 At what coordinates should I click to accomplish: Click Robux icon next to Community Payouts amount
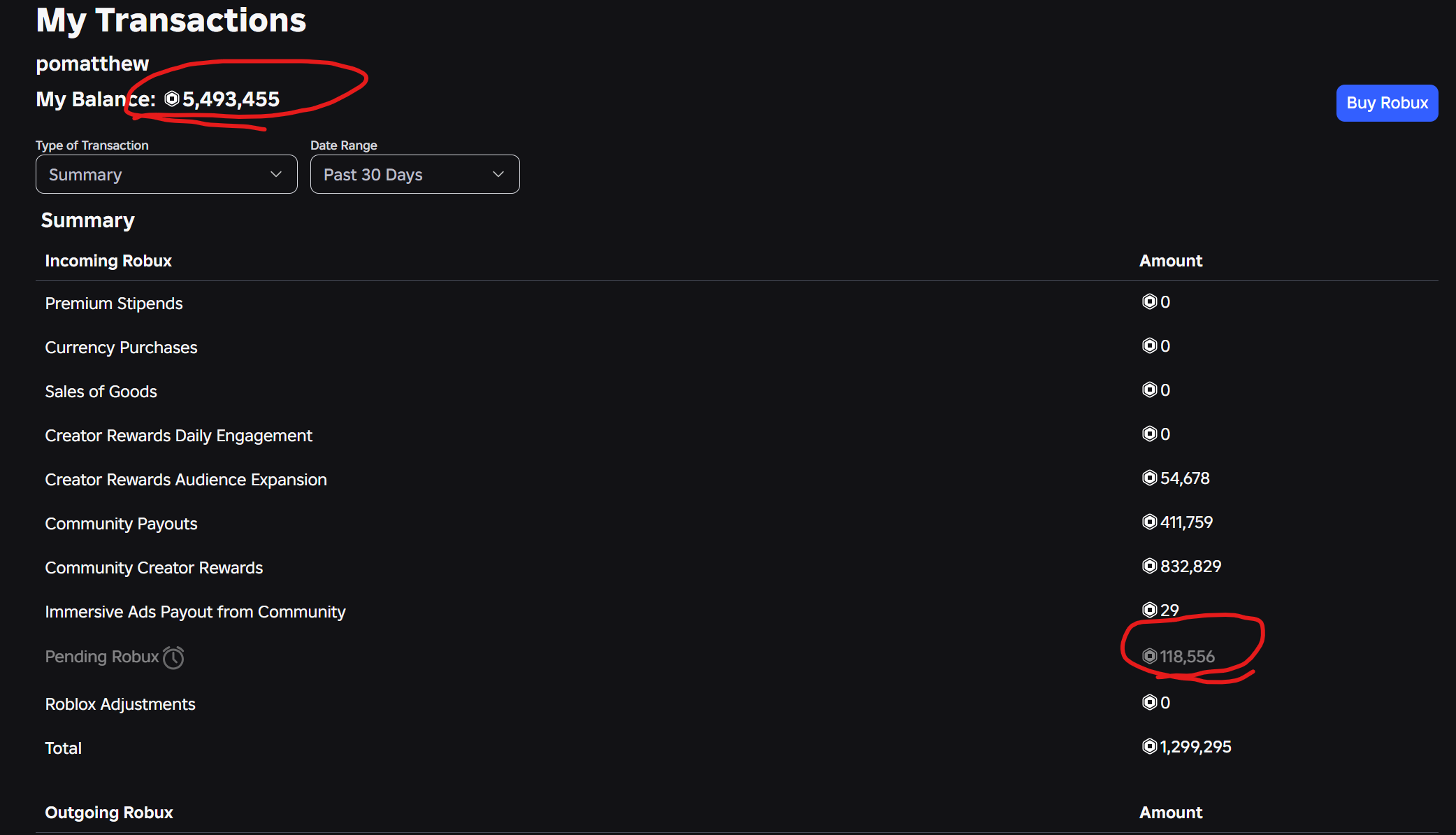pos(1150,522)
